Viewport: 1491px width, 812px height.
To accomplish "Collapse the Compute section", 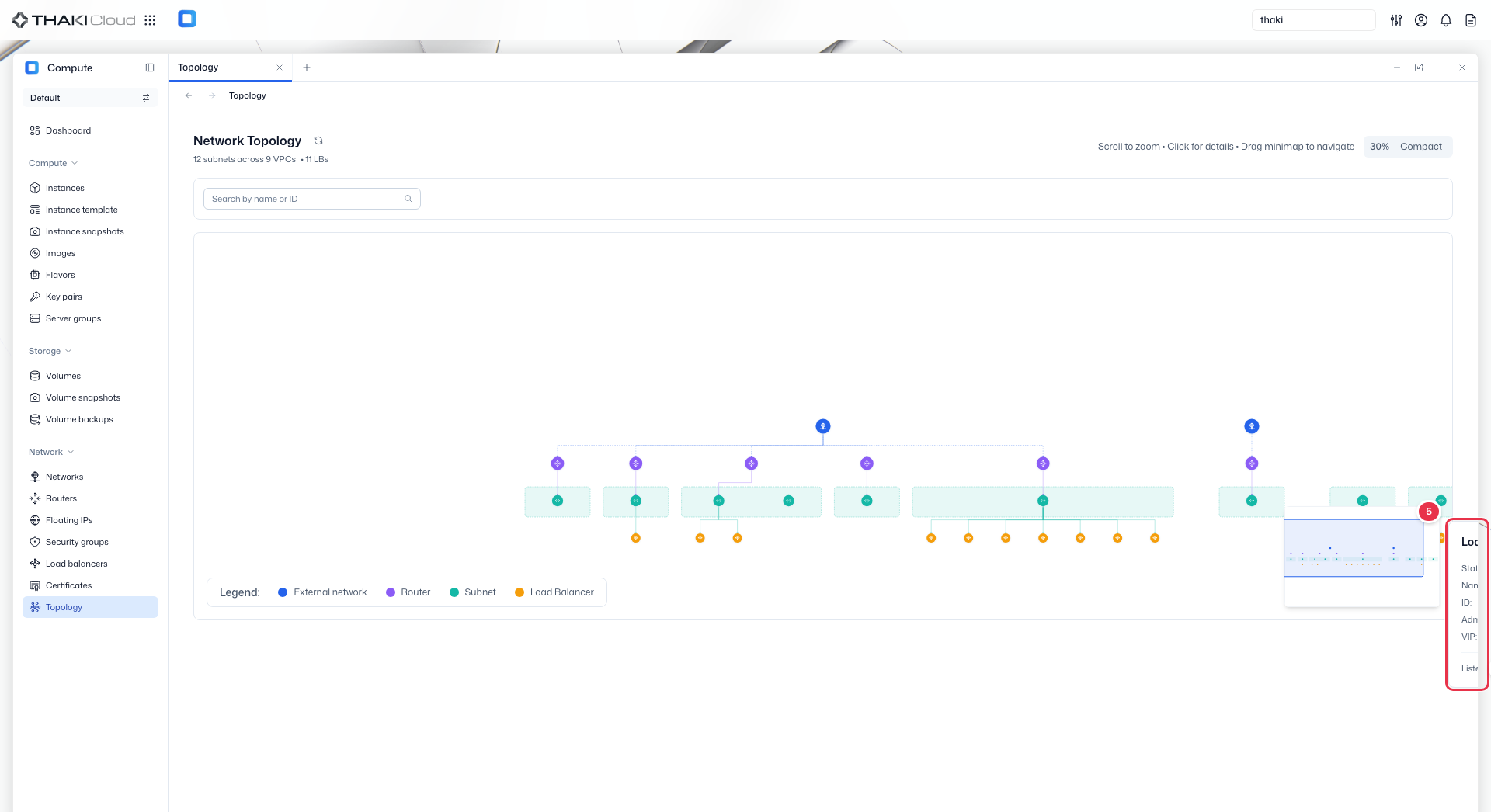I will [x=53, y=163].
